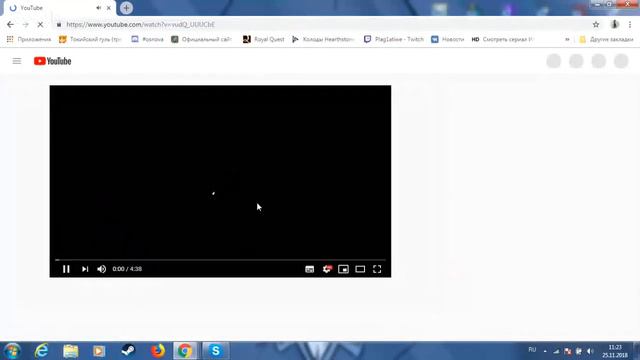Show hidden system tray icons
The height and width of the screenshot is (360, 640).
coord(545,351)
